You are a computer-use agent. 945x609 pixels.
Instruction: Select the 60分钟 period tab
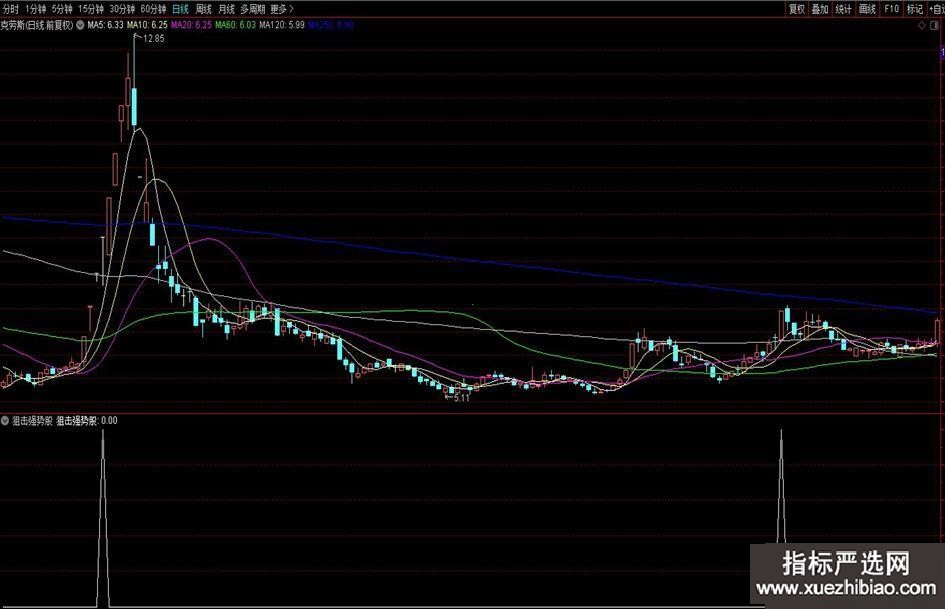pos(153,9)
